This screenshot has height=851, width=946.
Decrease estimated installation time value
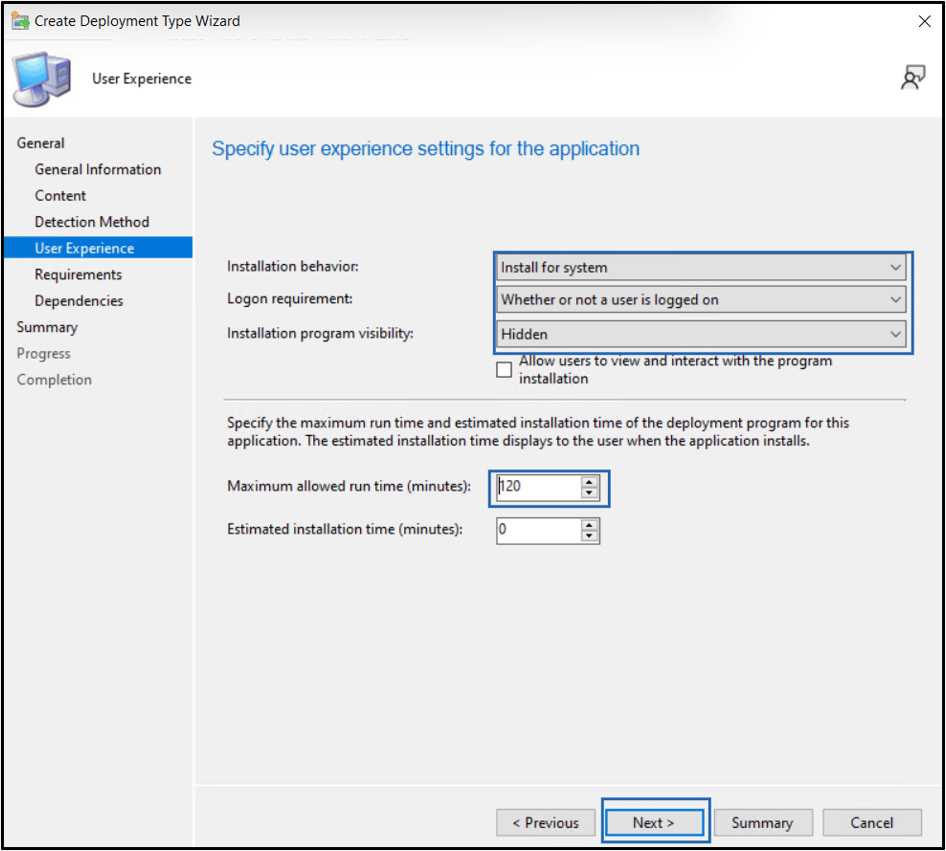[x=589, y=536]
